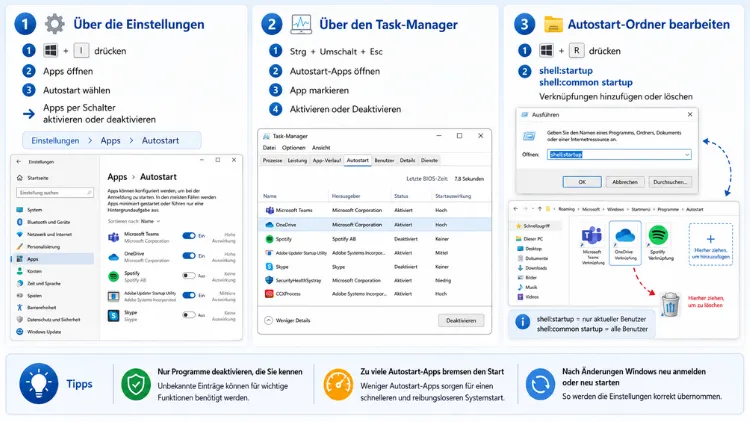Click the back arrow in Einstellungen window
Image resolution: width=750 pixels, height=422 pixels.
pos(19,162)
